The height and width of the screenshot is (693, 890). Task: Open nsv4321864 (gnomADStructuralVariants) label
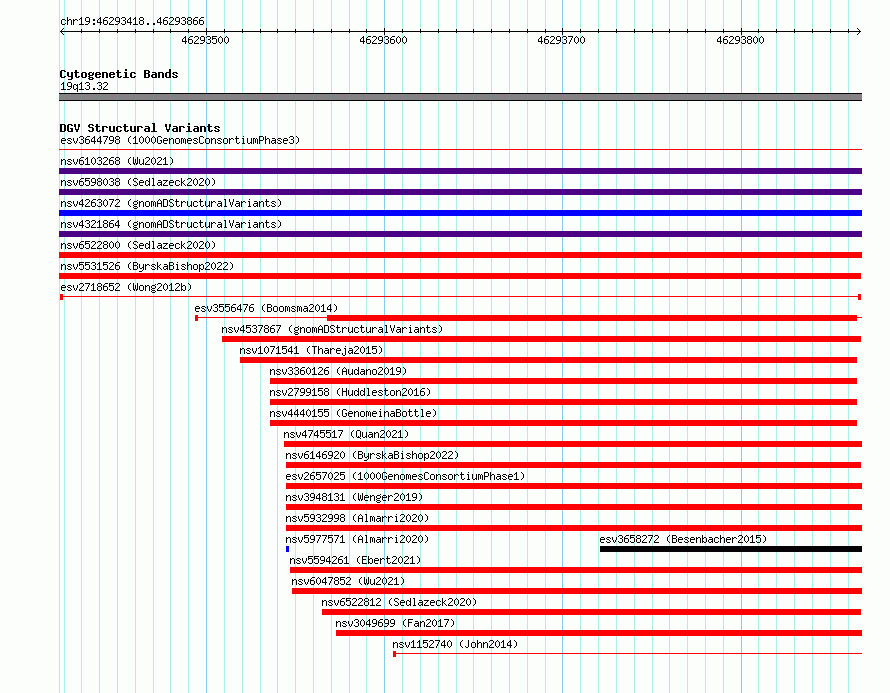tap(171, 224)
